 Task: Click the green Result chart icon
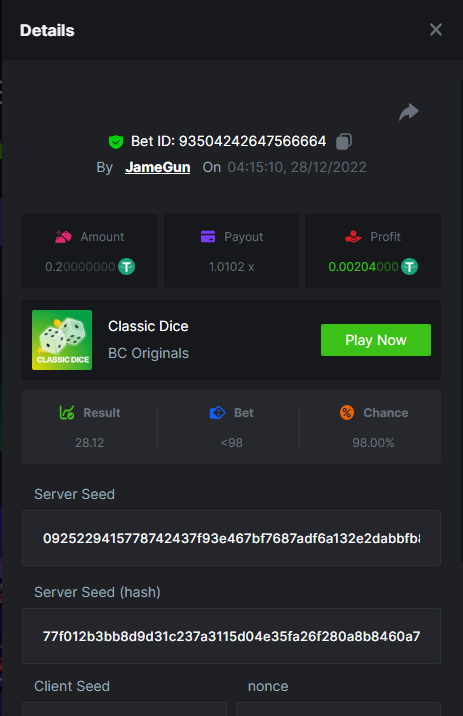(x=67, y=412)
